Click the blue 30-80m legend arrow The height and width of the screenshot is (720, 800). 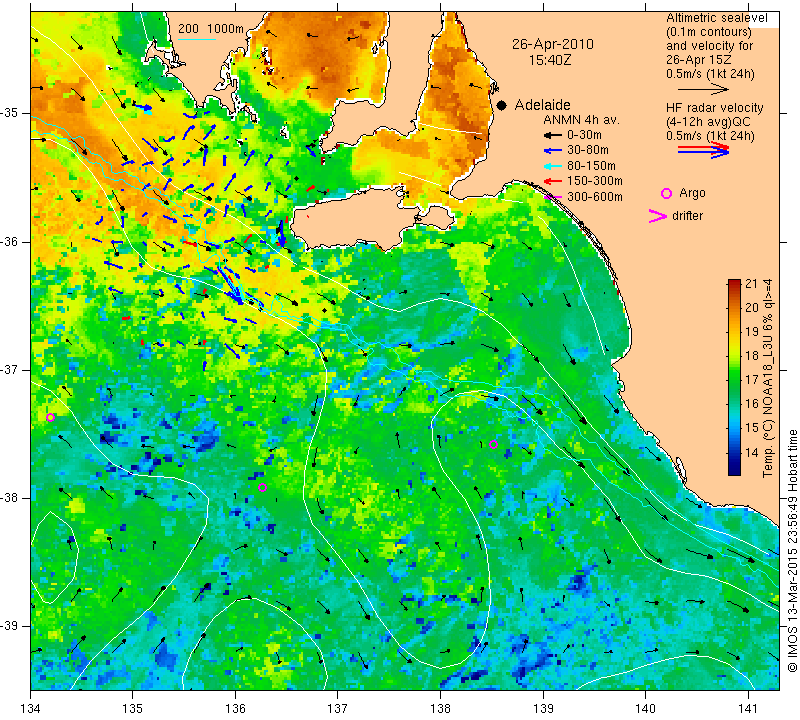coord(552,151)
